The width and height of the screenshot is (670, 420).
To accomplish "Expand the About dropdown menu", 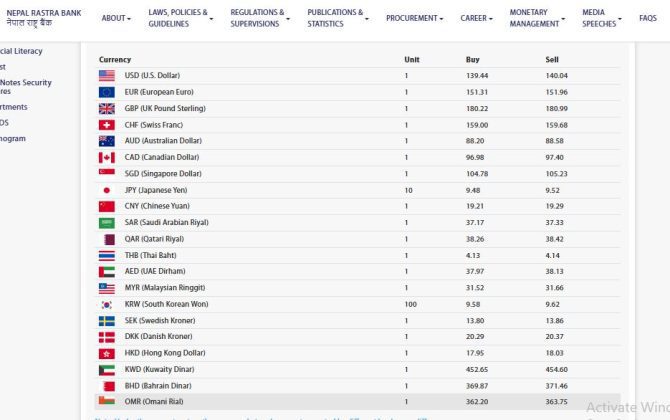I will click(117, 18).
